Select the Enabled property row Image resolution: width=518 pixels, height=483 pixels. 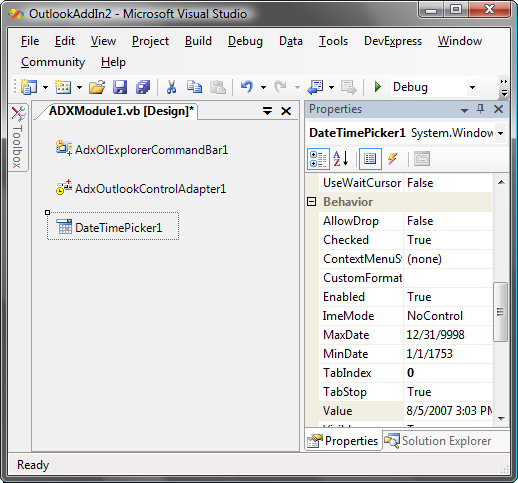(x=405, y=297)
